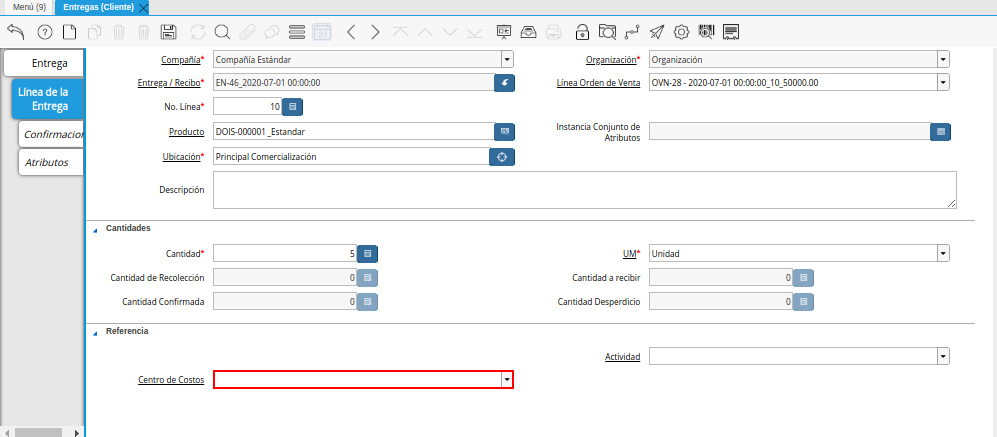Click the last toolbar certificate icon
Viewport: 997px width, 437px height.
(731, 32)
